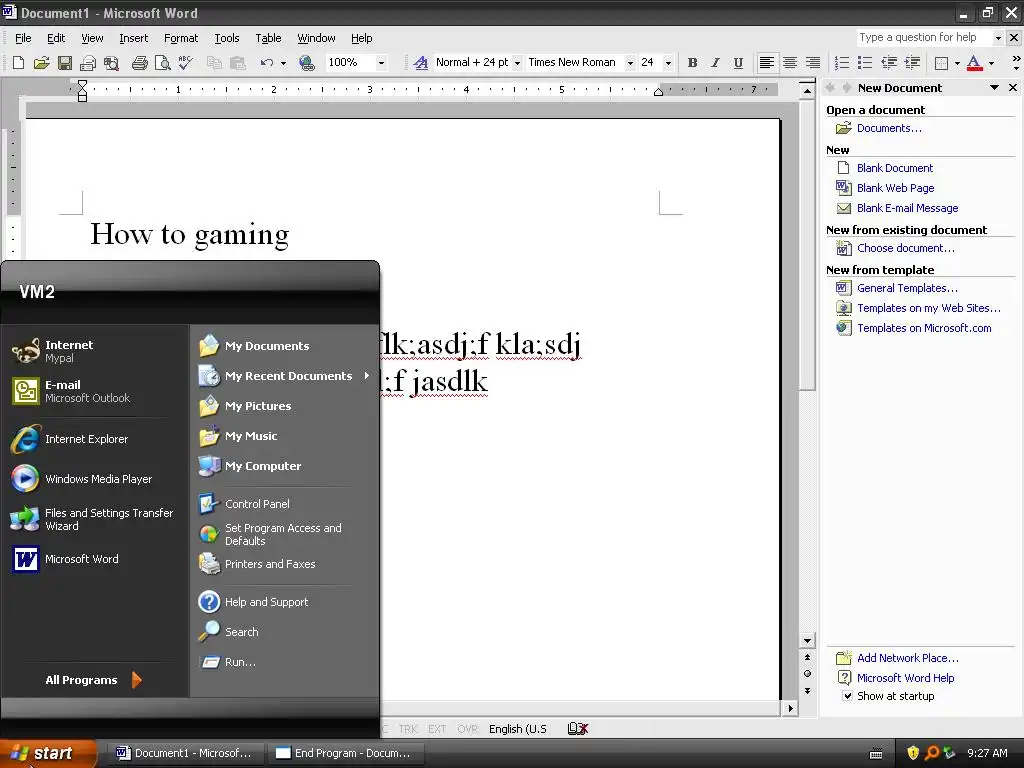Click Templates on Microsoft.com link

click(x=924, y=328)
